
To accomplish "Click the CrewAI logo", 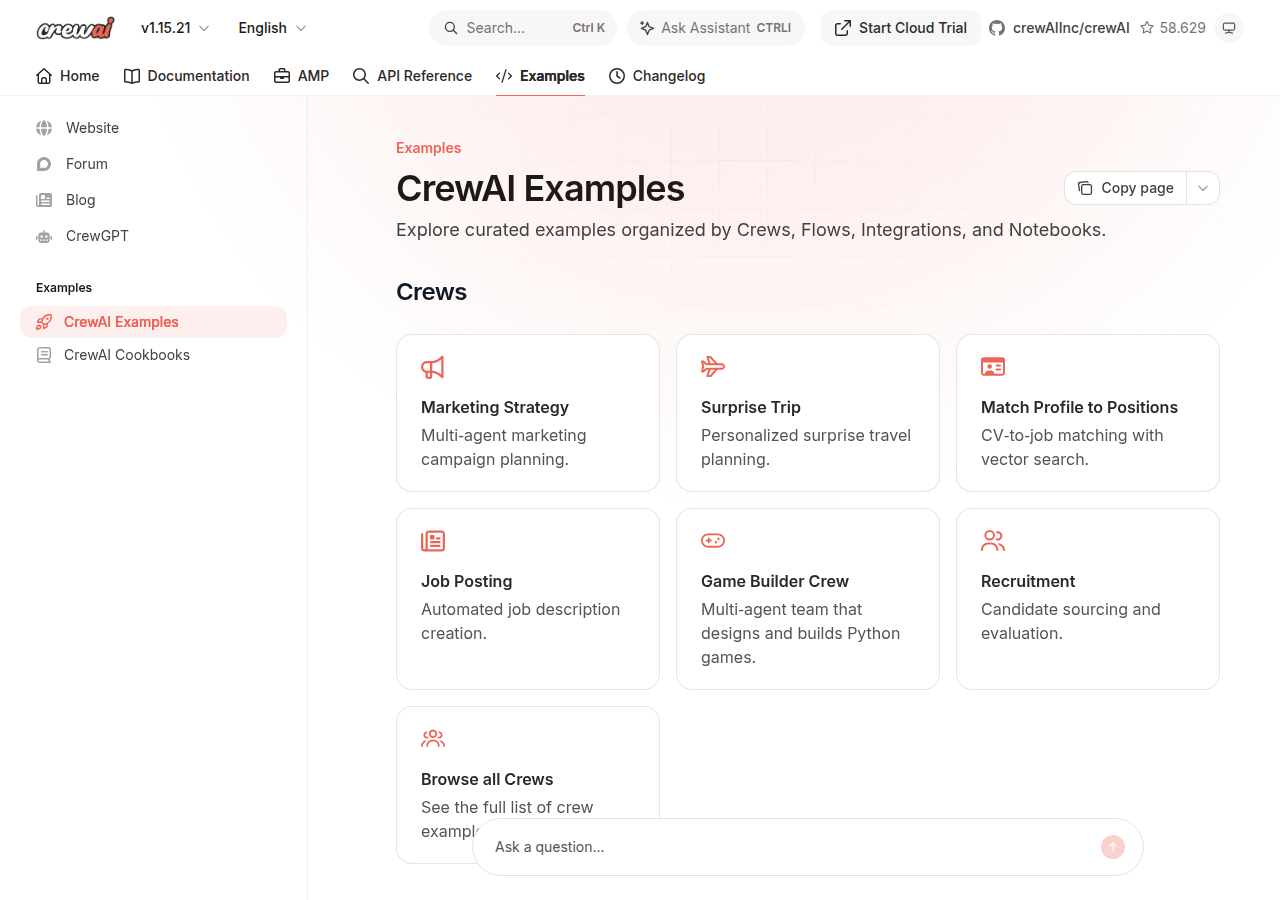I will click(75, 28).
